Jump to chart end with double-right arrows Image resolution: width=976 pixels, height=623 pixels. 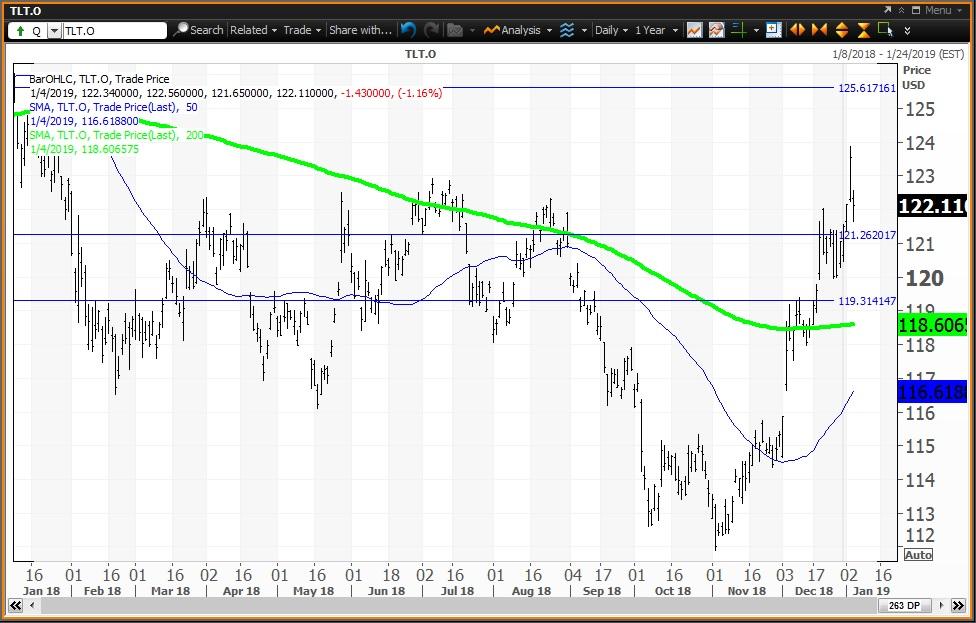pos(958,606)
